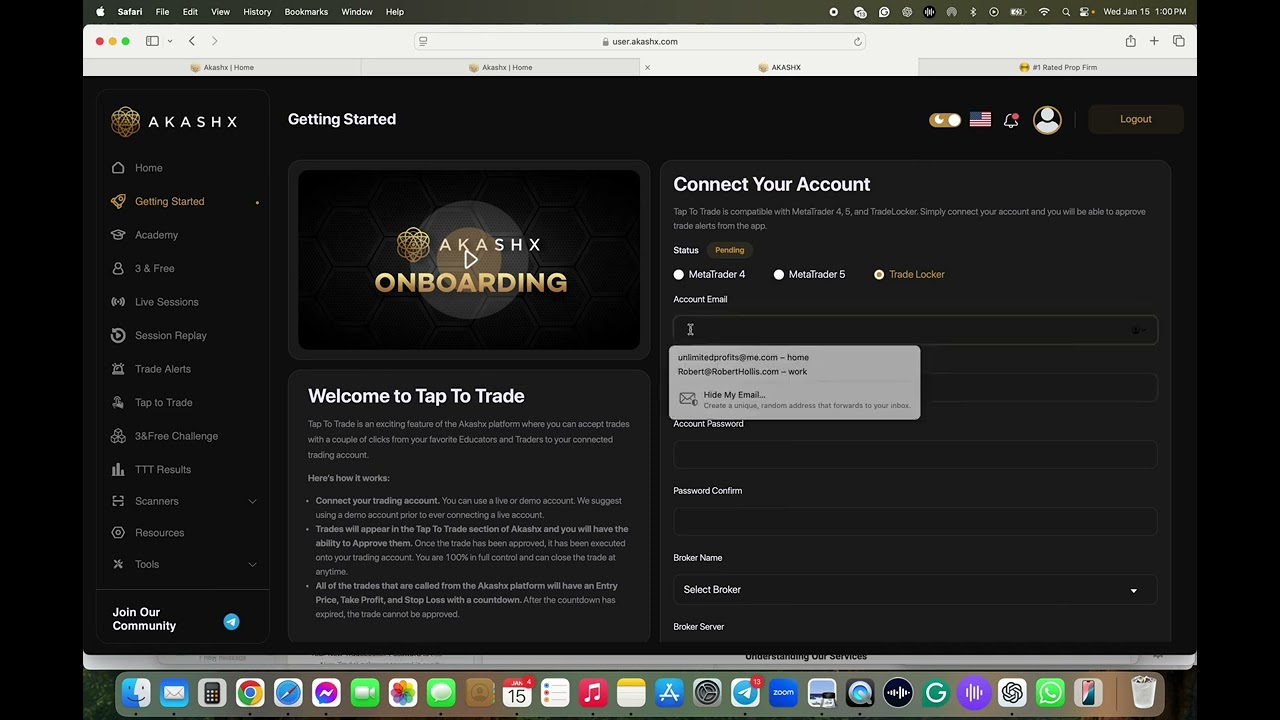Open Spotlight search in menu bar
This screenshot has height=720, width=1280.
(x=1066, y=12)
